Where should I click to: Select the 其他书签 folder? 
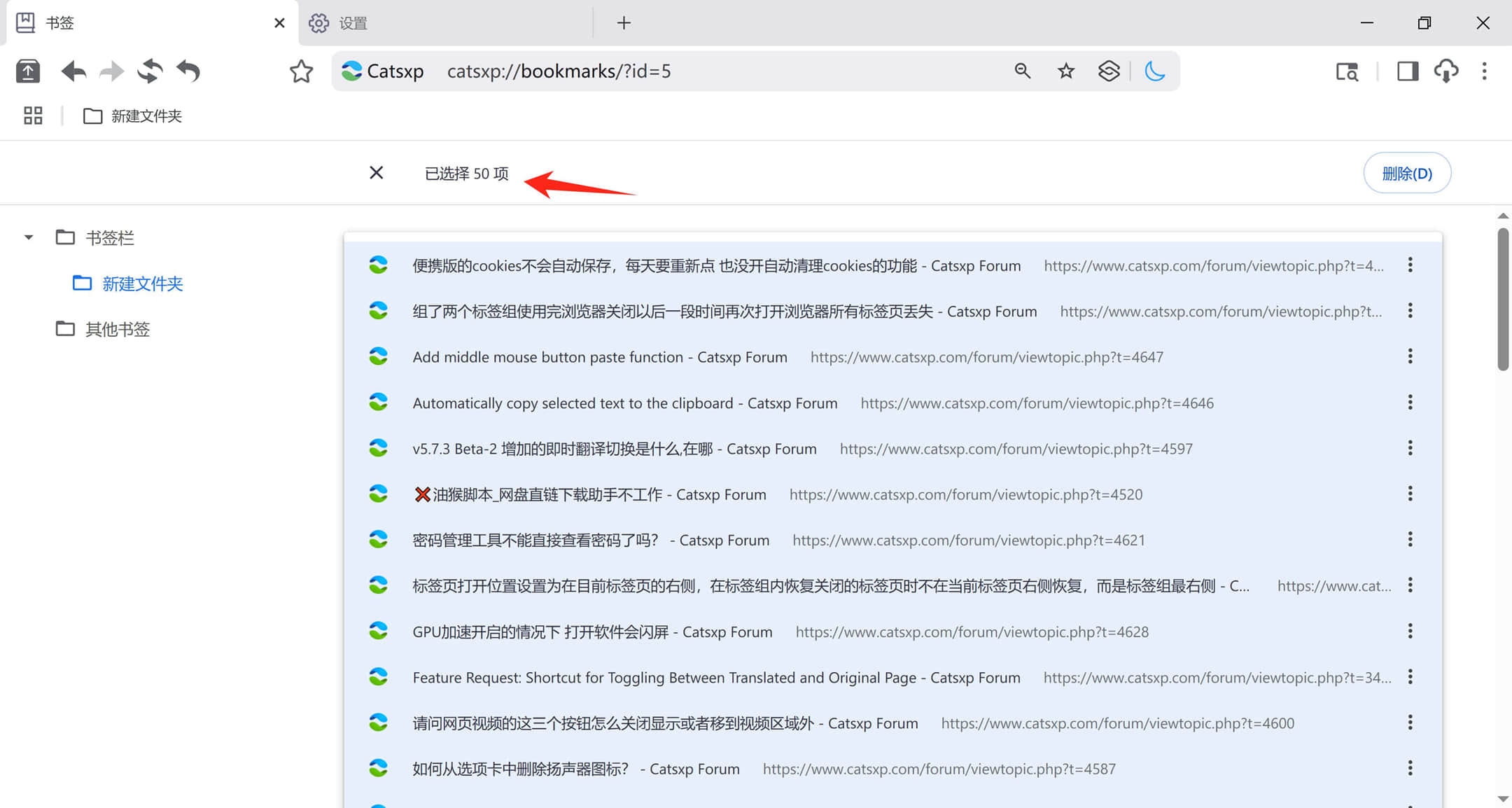[103, 329]
